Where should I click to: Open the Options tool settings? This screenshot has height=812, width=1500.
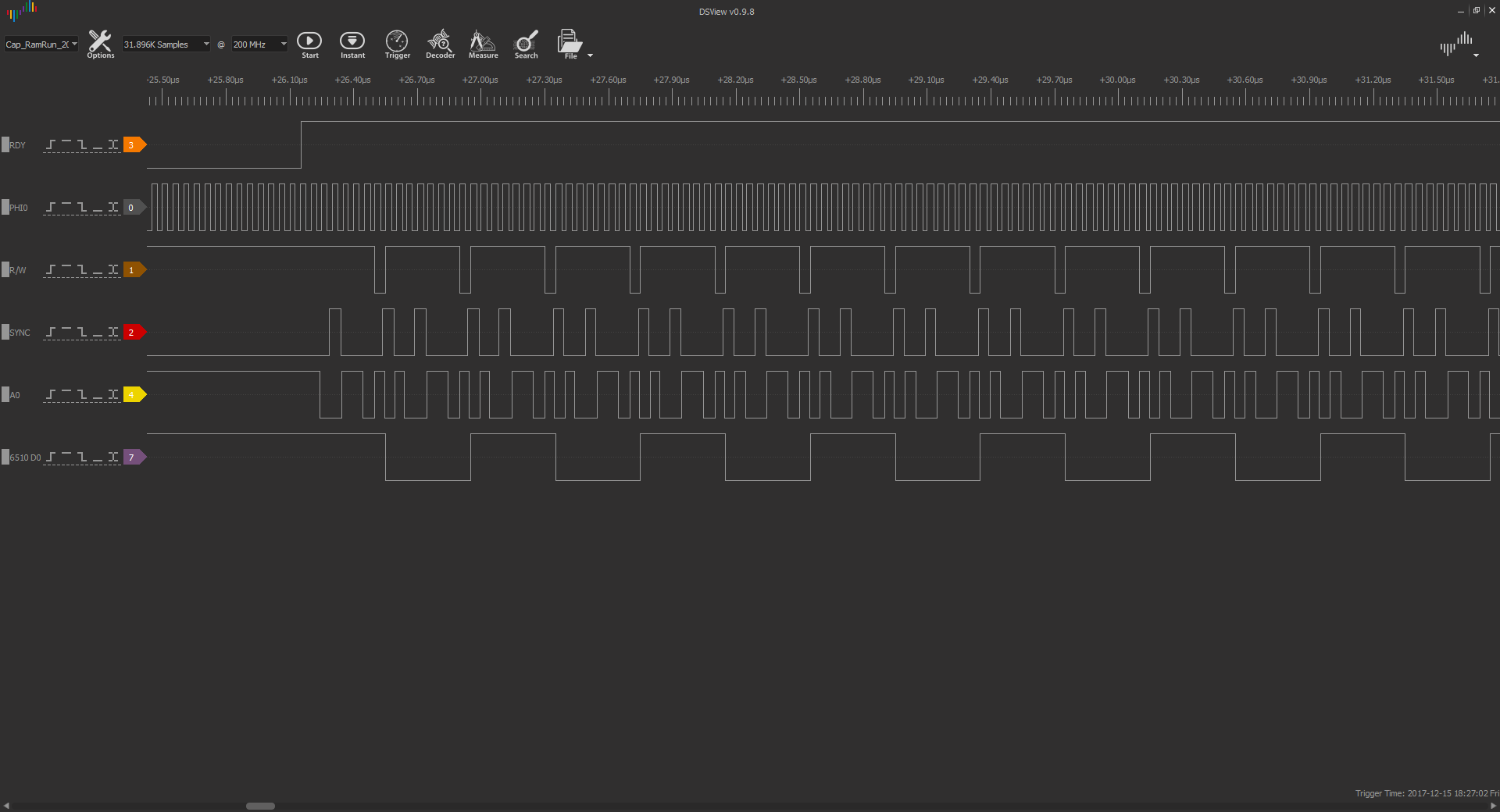pyautogui.click(x=100, y=44)
